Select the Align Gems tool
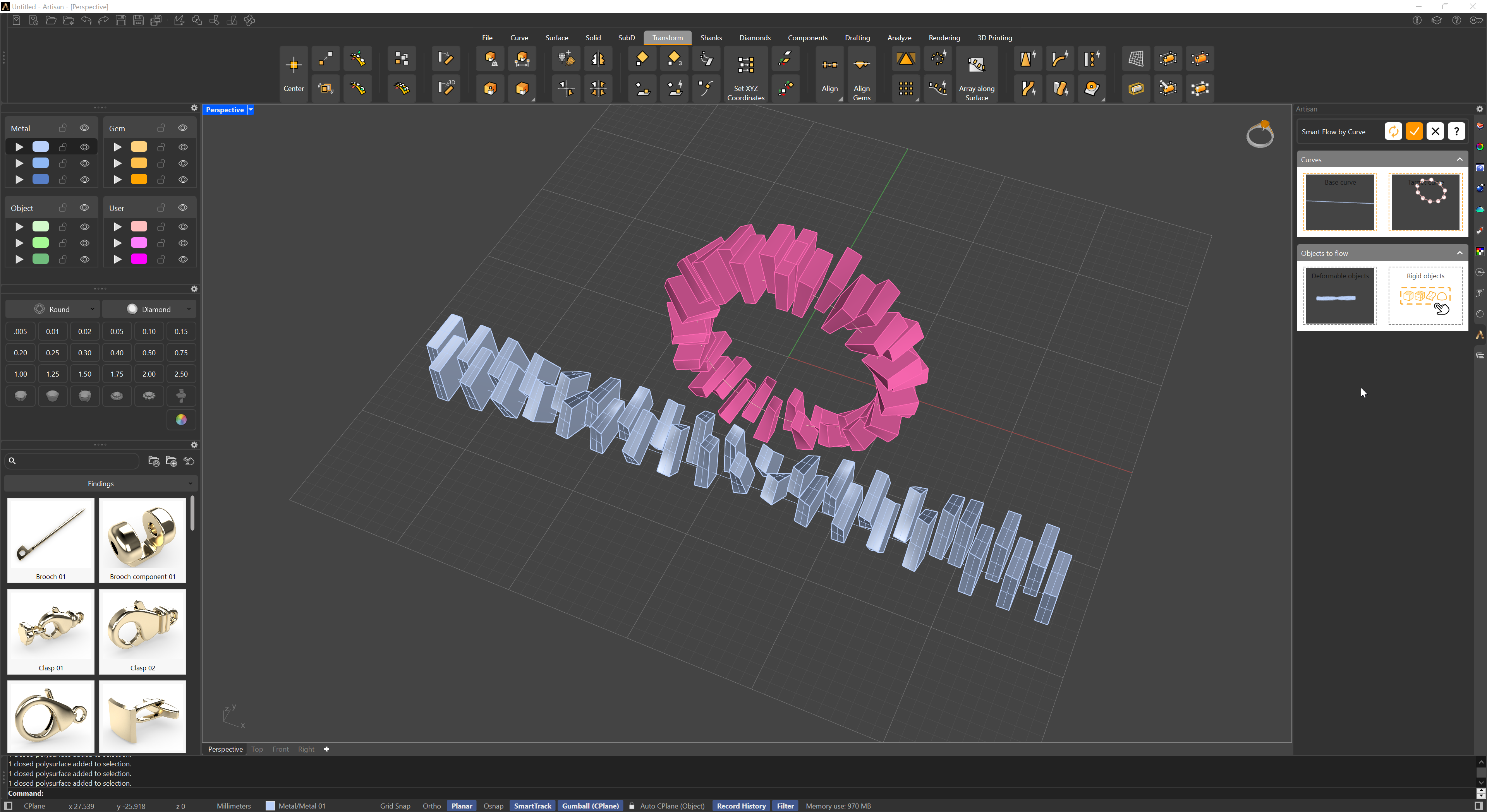 coord(861,74)
